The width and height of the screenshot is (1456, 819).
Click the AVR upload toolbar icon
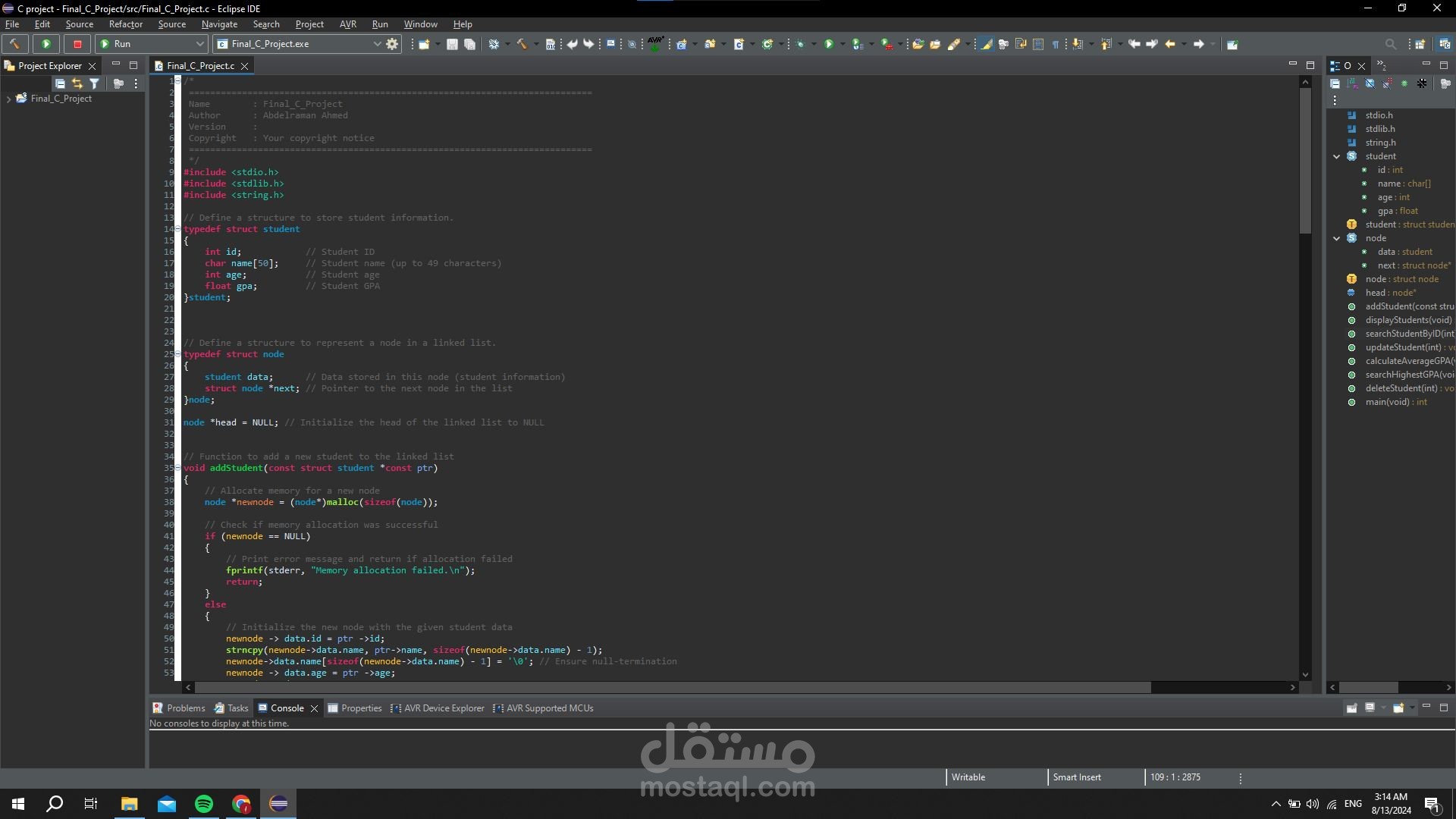coord(655,43)
